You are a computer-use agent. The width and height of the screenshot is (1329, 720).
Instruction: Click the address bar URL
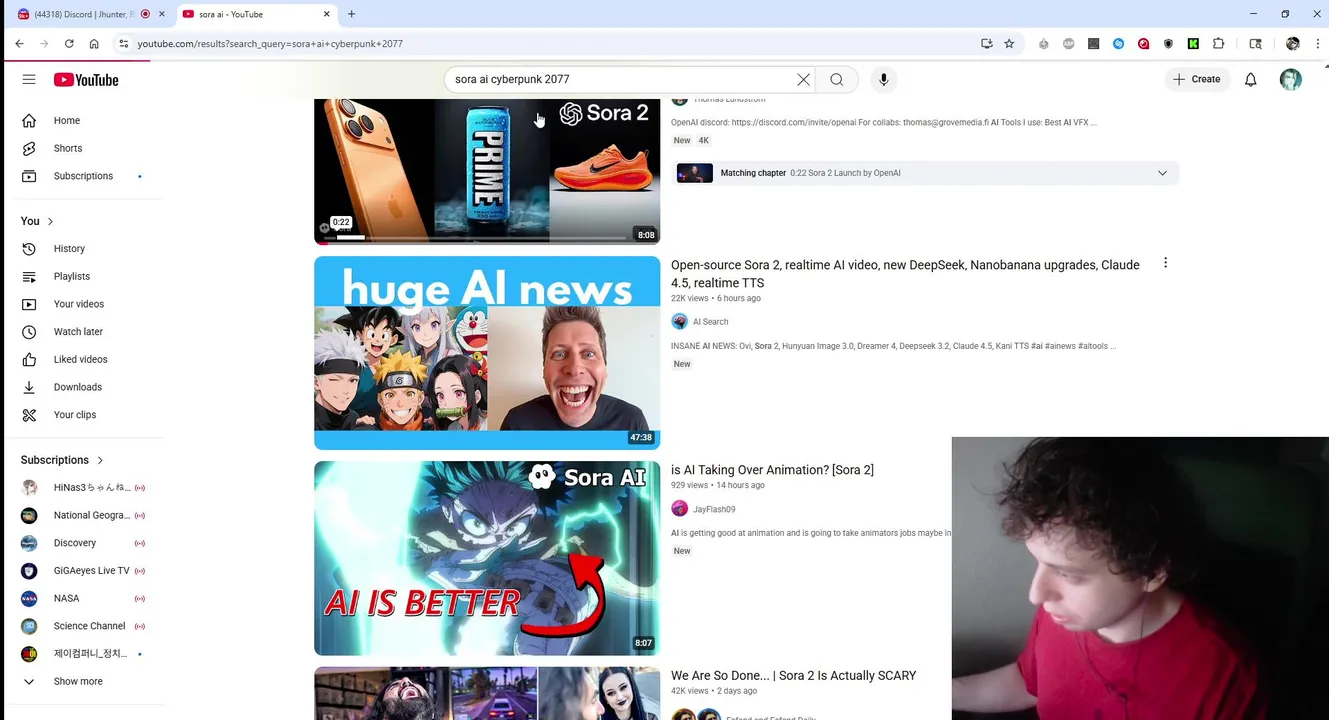tap(270, 44)
